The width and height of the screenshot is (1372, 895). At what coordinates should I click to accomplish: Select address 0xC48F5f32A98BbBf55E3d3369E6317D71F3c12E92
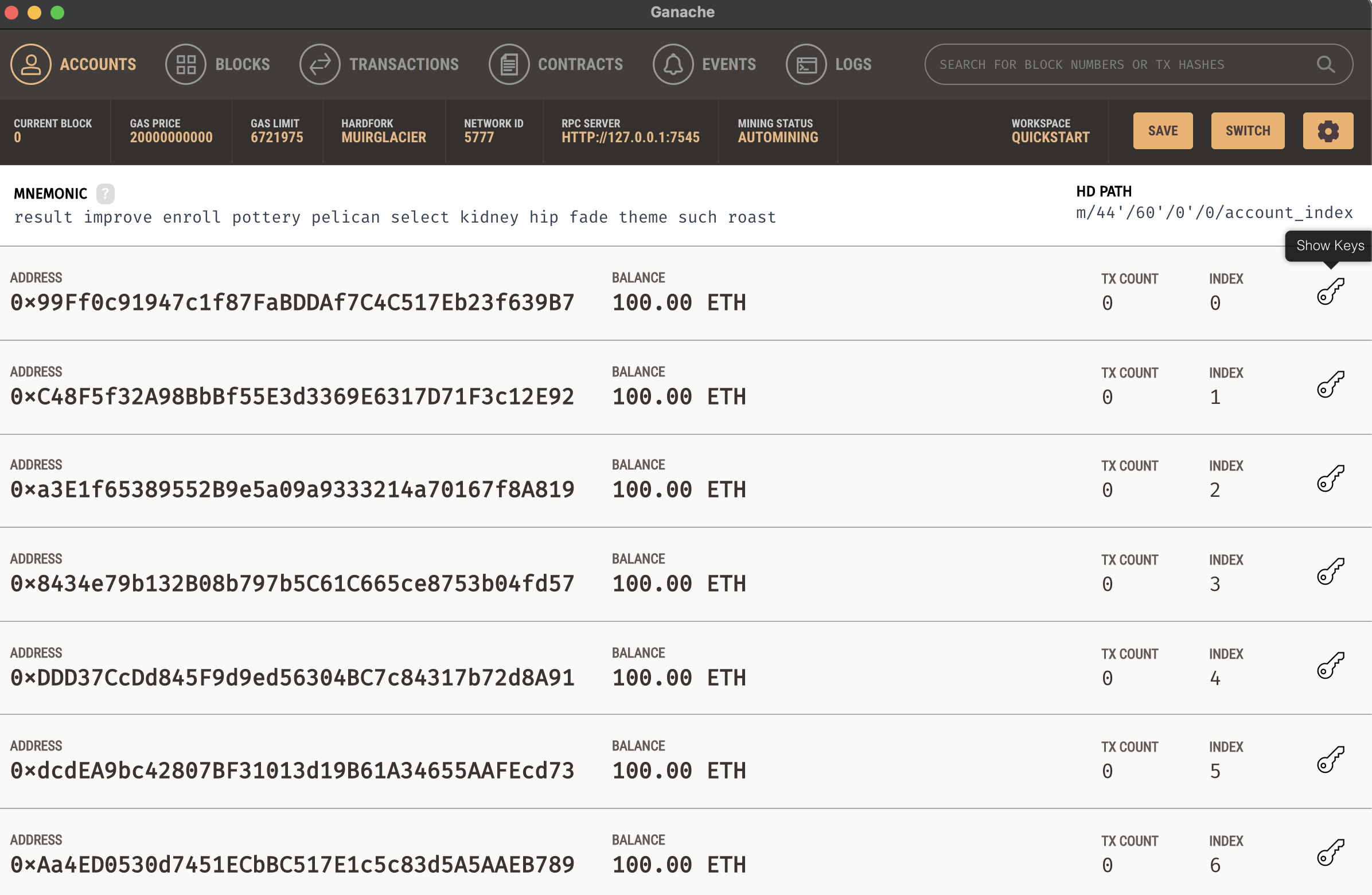pos(293,397)
